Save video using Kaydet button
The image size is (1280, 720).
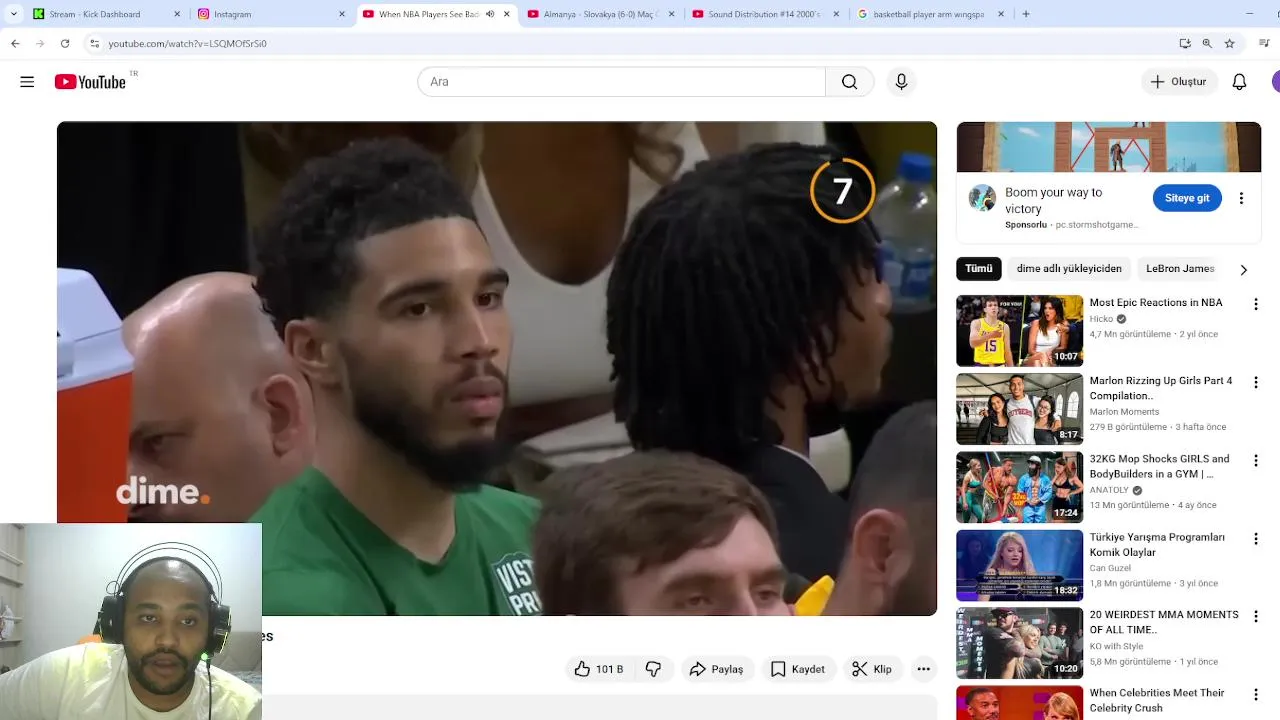(798, 669)
